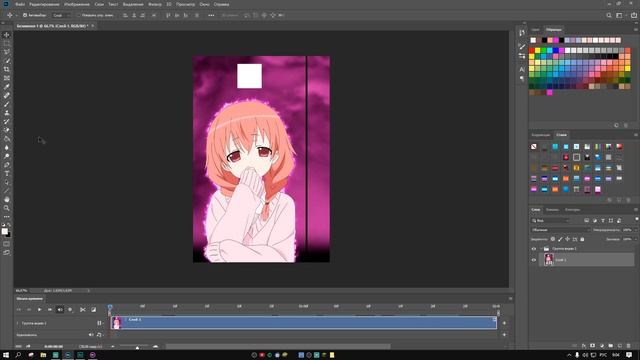
Task: Create a new group with the folder icon
Action: click(611, 346)
